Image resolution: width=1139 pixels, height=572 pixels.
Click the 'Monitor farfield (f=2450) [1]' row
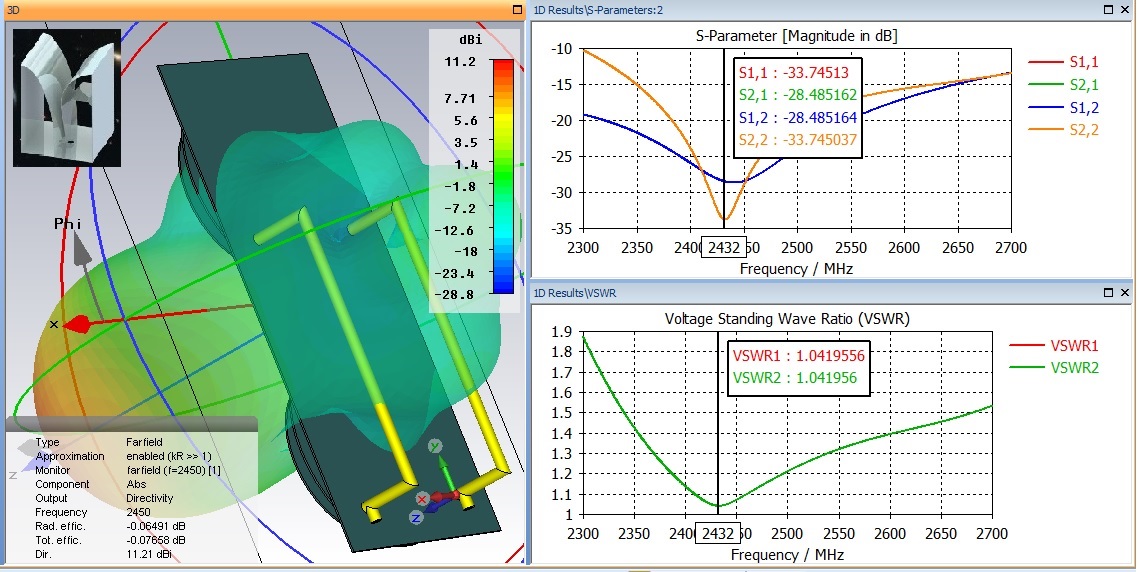tap(127, 470)
